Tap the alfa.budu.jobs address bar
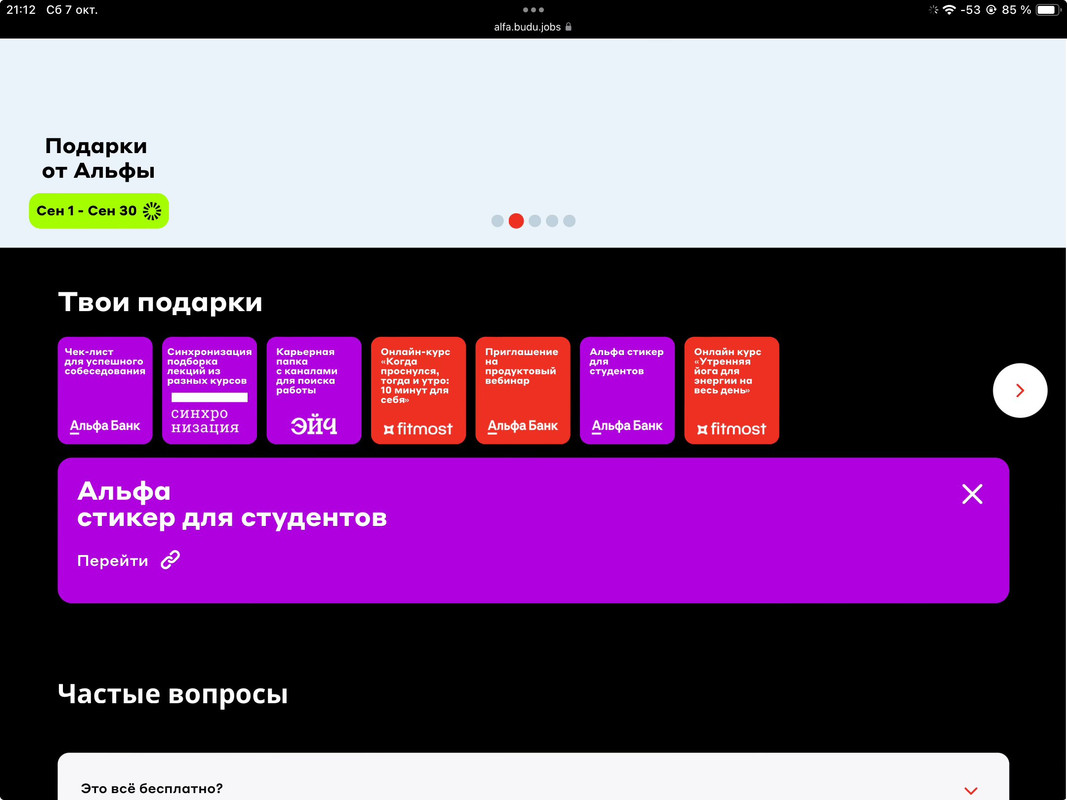 (533, 27)
